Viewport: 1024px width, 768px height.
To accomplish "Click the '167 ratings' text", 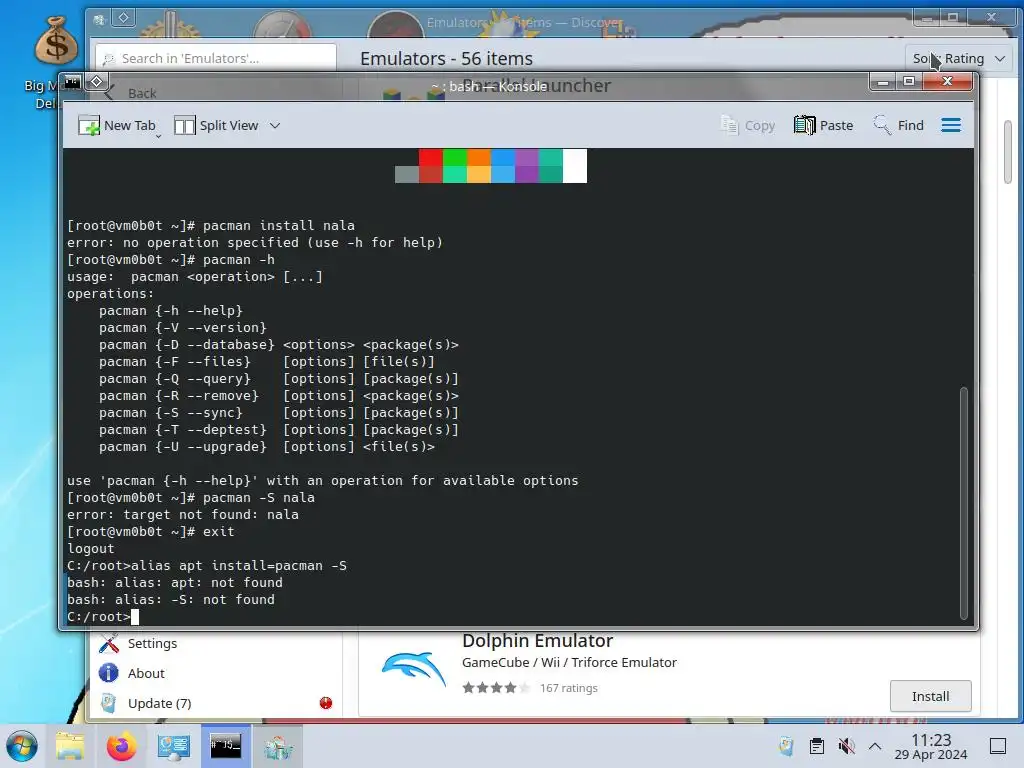I will [569, 688].
